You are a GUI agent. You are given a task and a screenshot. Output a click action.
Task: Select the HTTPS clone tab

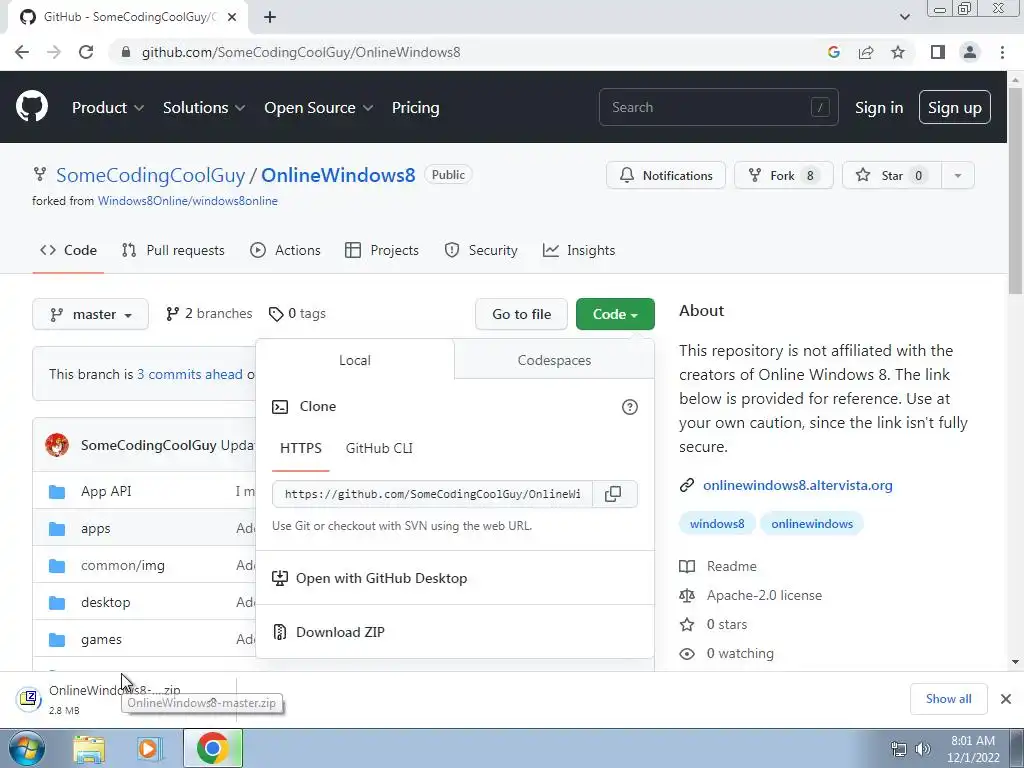tap(300, 449)
